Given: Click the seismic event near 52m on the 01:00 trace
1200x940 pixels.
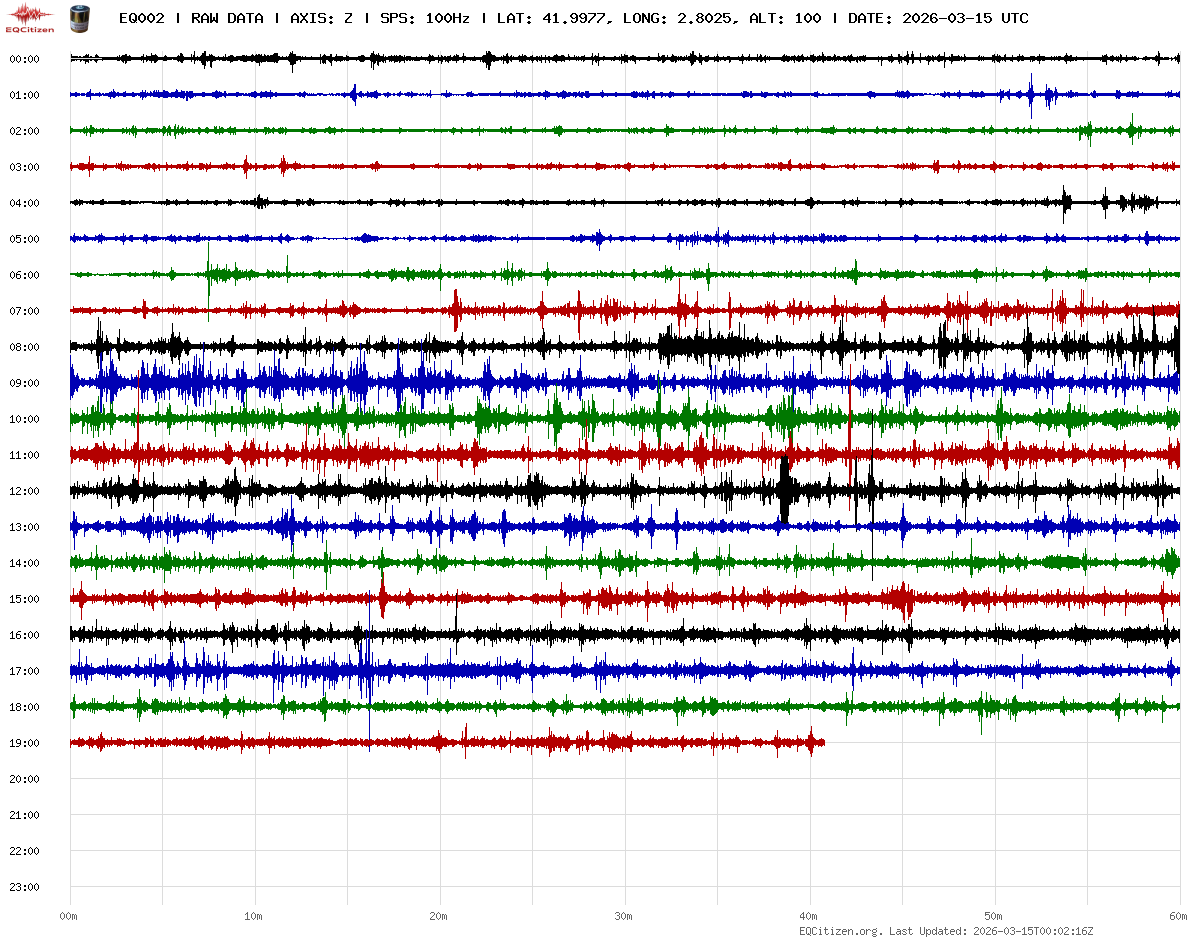Looking at the screenshot, I should [1033, 95].
